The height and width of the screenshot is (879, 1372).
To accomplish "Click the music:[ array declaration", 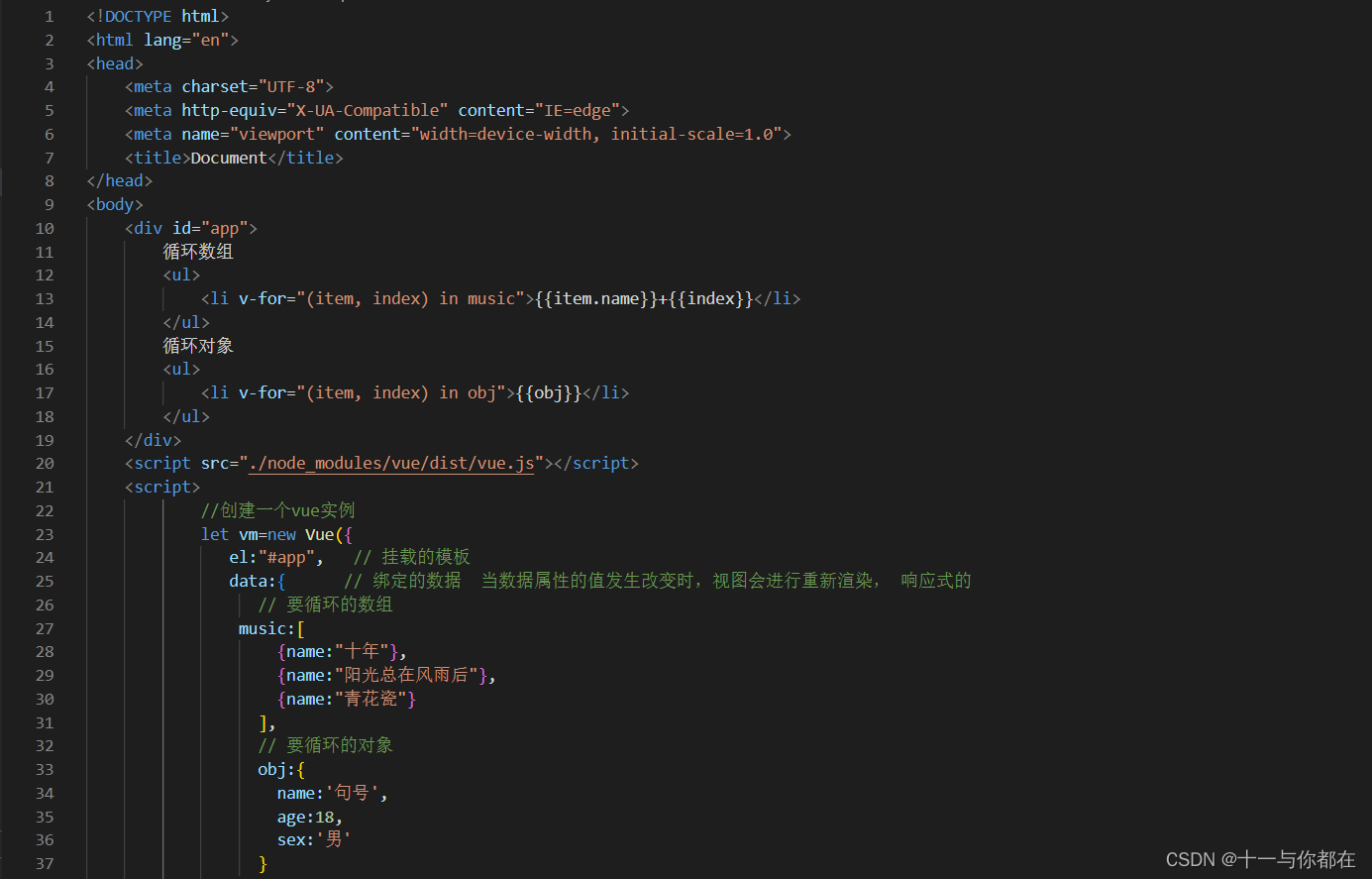I will 271,628.
